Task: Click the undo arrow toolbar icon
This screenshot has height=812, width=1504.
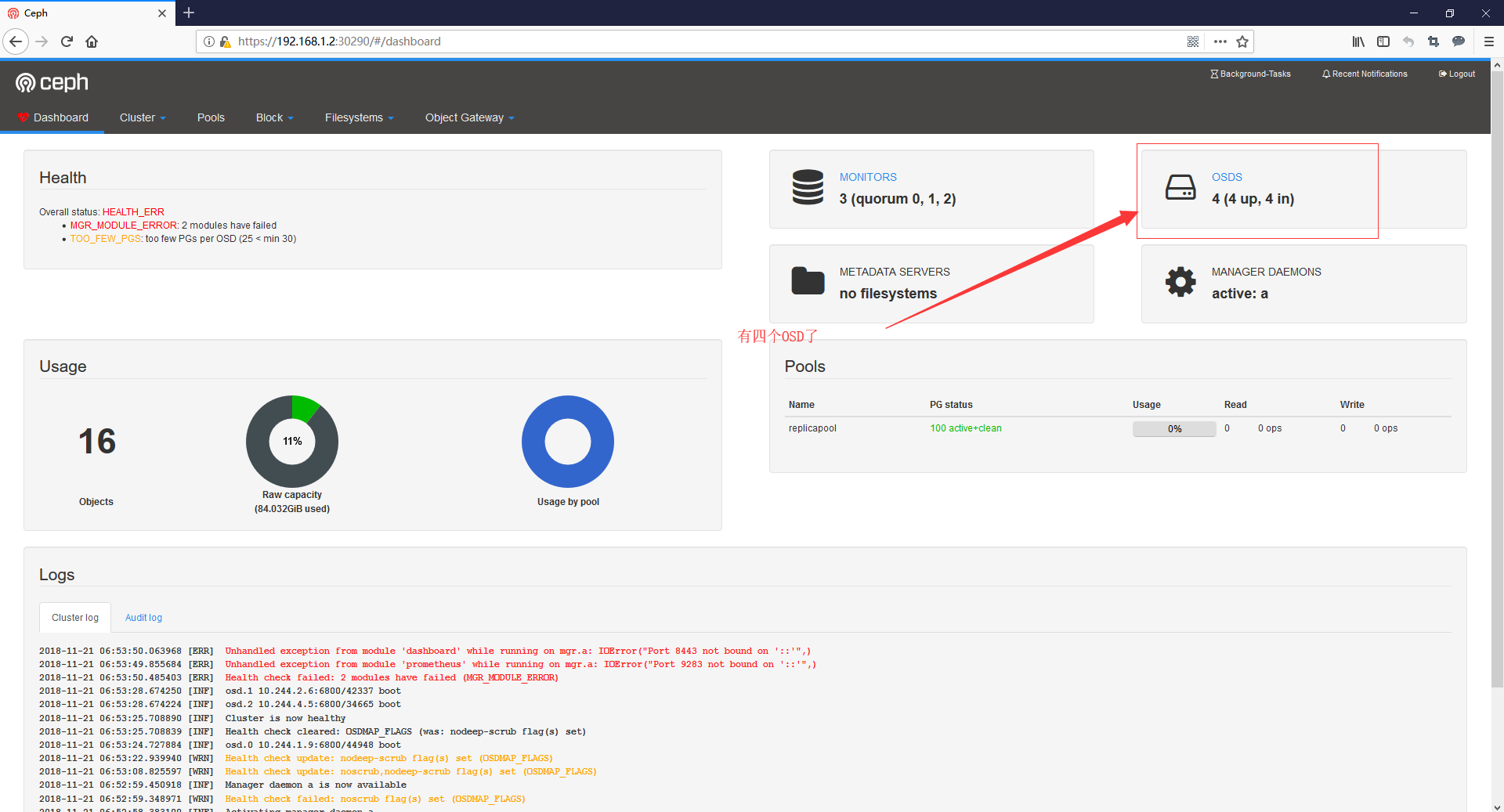Action: tap(1408, 42)
